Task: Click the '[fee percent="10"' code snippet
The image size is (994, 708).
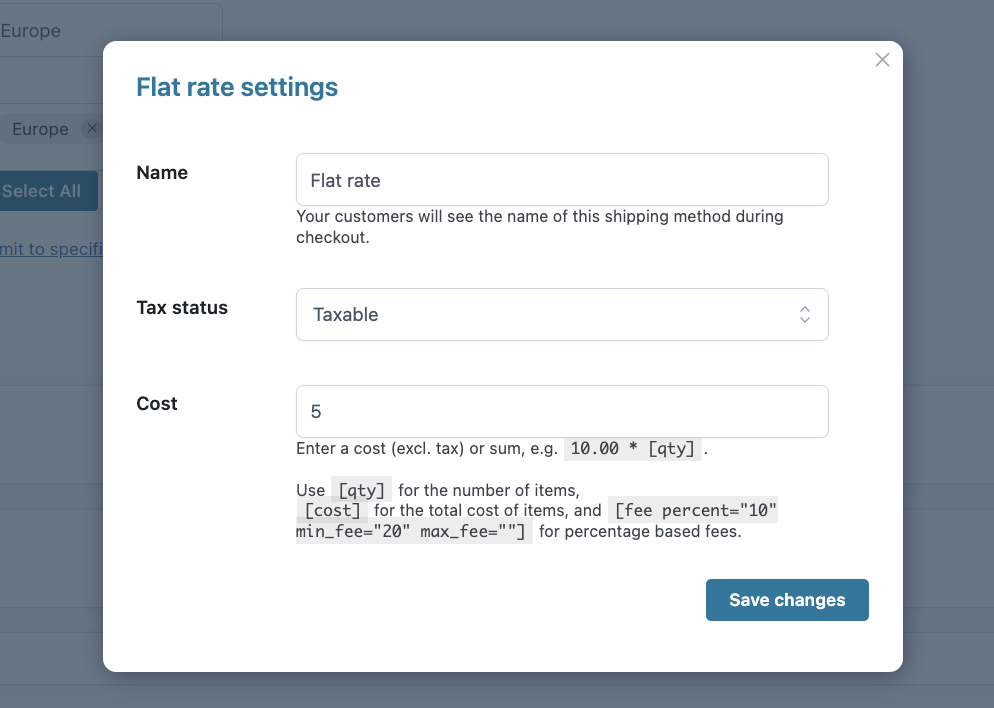Action: click(693, 510)
